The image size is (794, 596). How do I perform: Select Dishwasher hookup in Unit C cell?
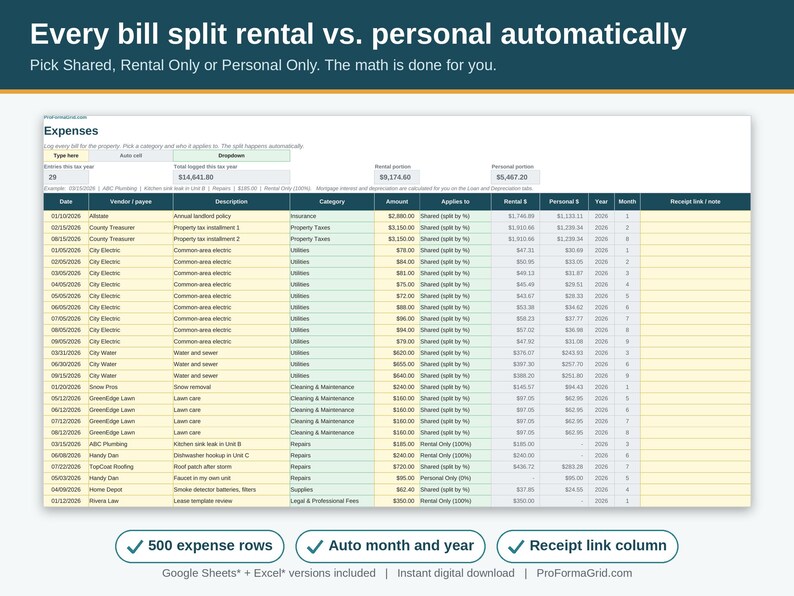point(231,456)
